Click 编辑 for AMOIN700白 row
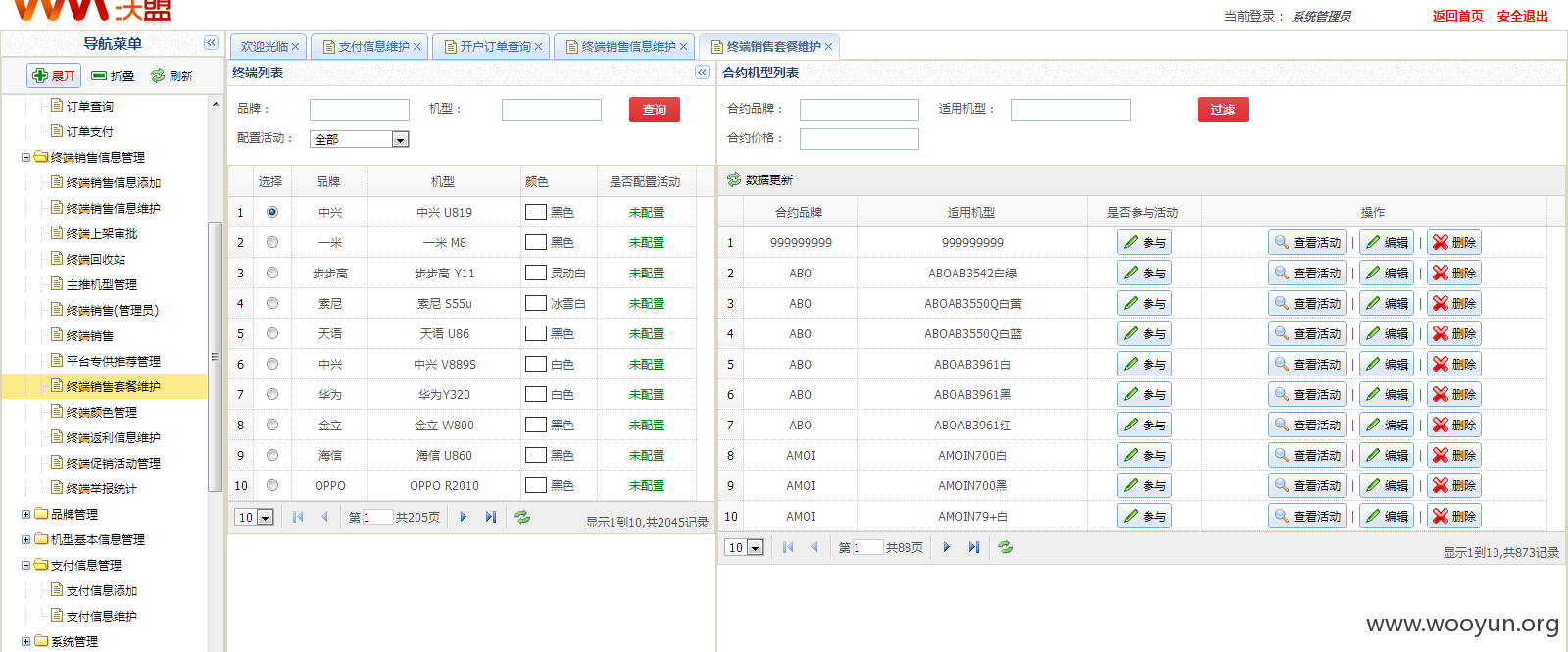Image resolution: width=1568 pixels, height=652 pixels. point(1386,455)
